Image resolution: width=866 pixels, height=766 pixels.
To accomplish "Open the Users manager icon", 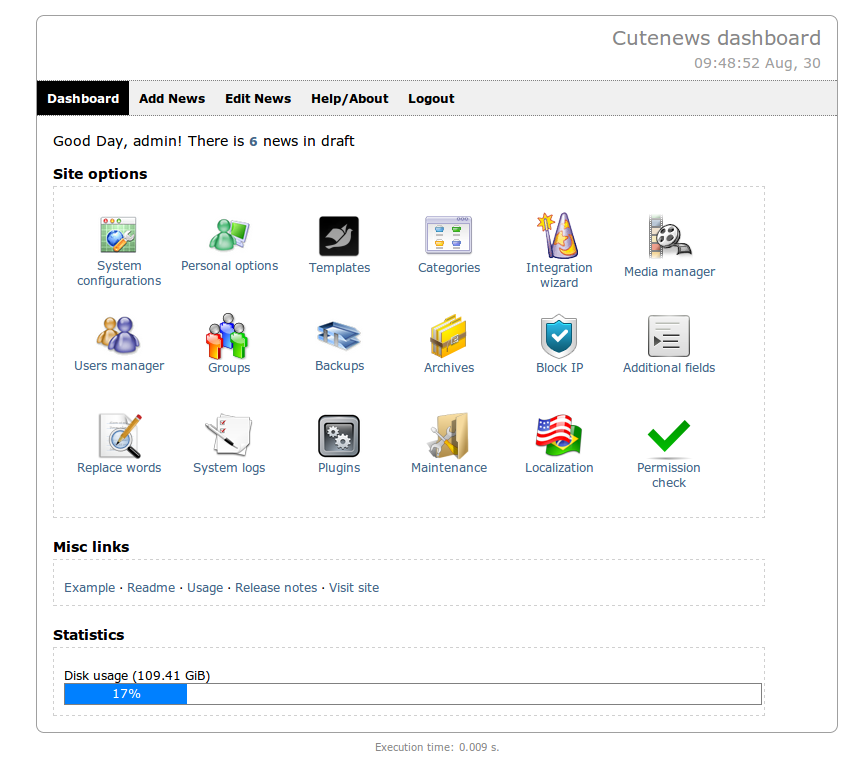I will 119,336.
